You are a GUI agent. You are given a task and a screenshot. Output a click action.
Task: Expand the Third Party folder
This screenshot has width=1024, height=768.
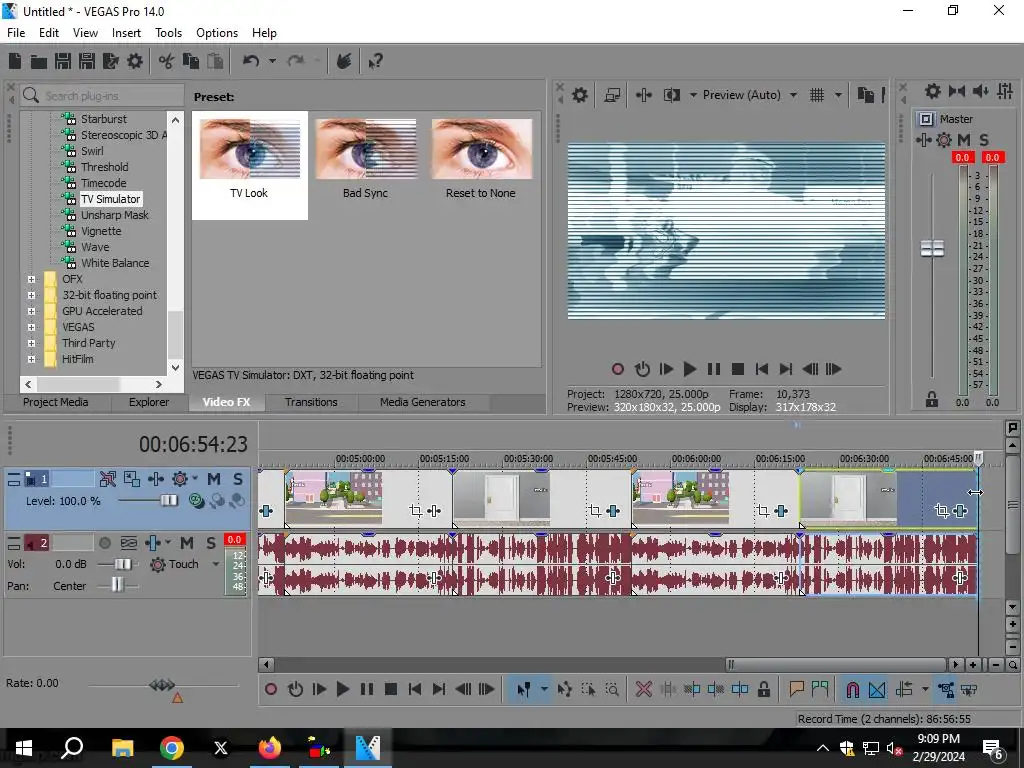pos(31,343)
